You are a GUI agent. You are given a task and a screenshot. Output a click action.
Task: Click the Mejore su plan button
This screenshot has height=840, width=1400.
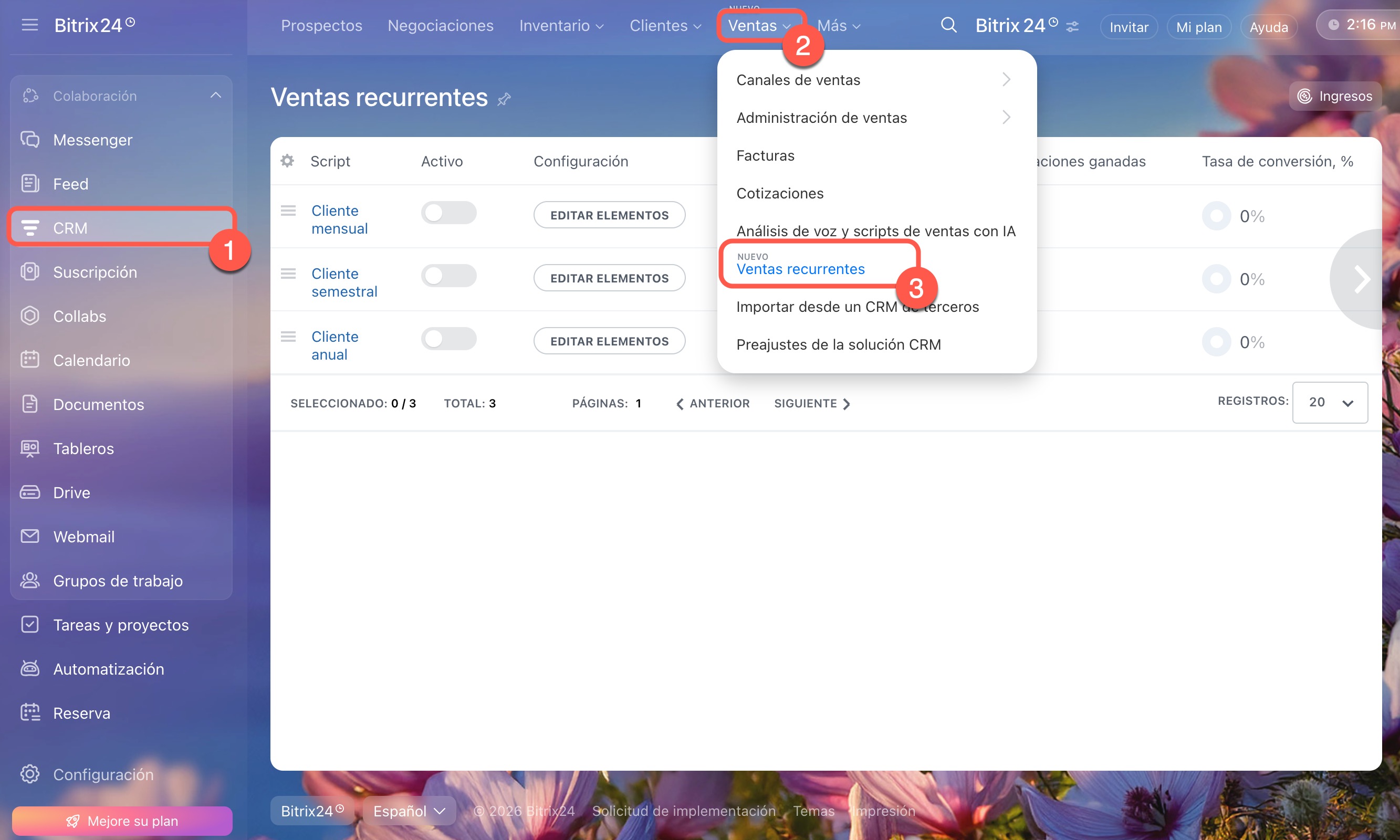[x=122, y=820]
